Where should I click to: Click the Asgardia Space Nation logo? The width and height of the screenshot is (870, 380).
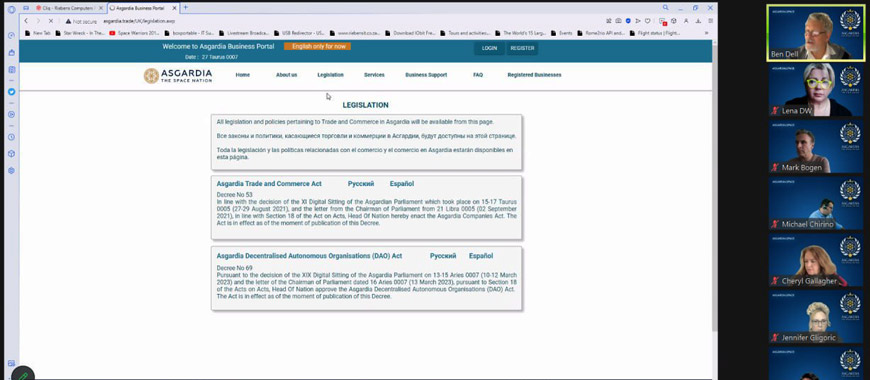pyautogui.click(x=178, y=76)
